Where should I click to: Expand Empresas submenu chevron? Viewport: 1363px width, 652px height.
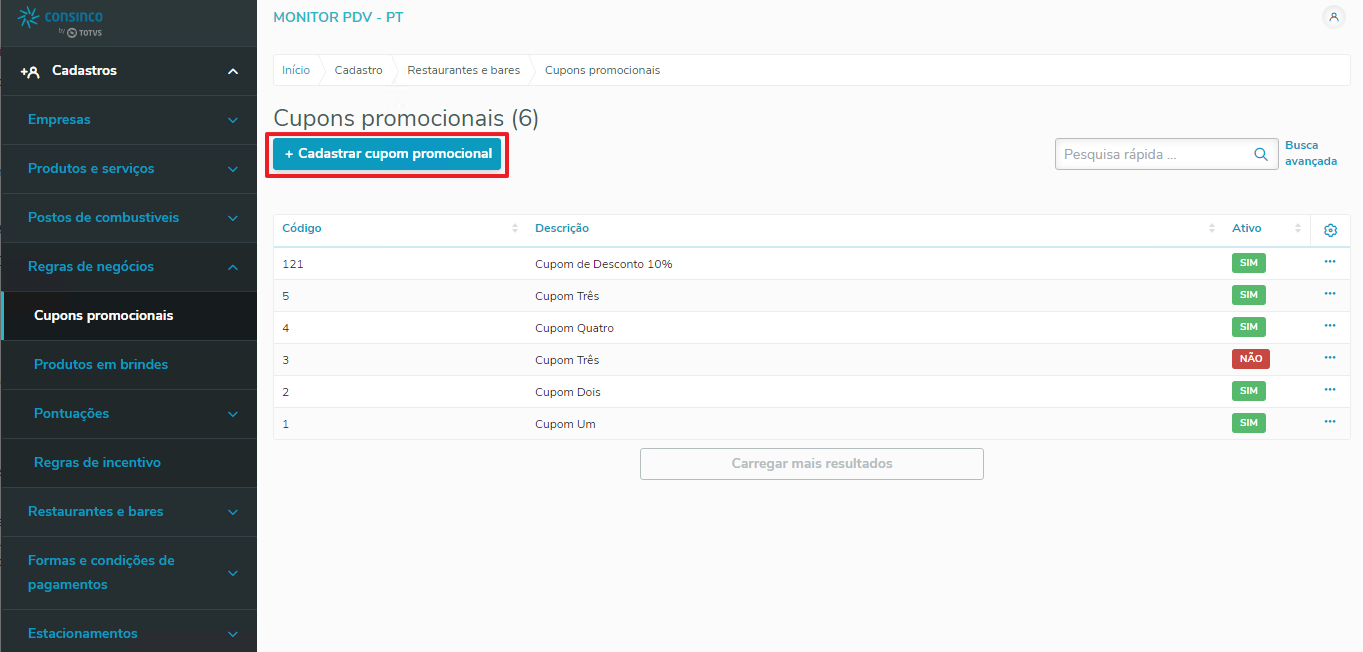pos(233,120)
